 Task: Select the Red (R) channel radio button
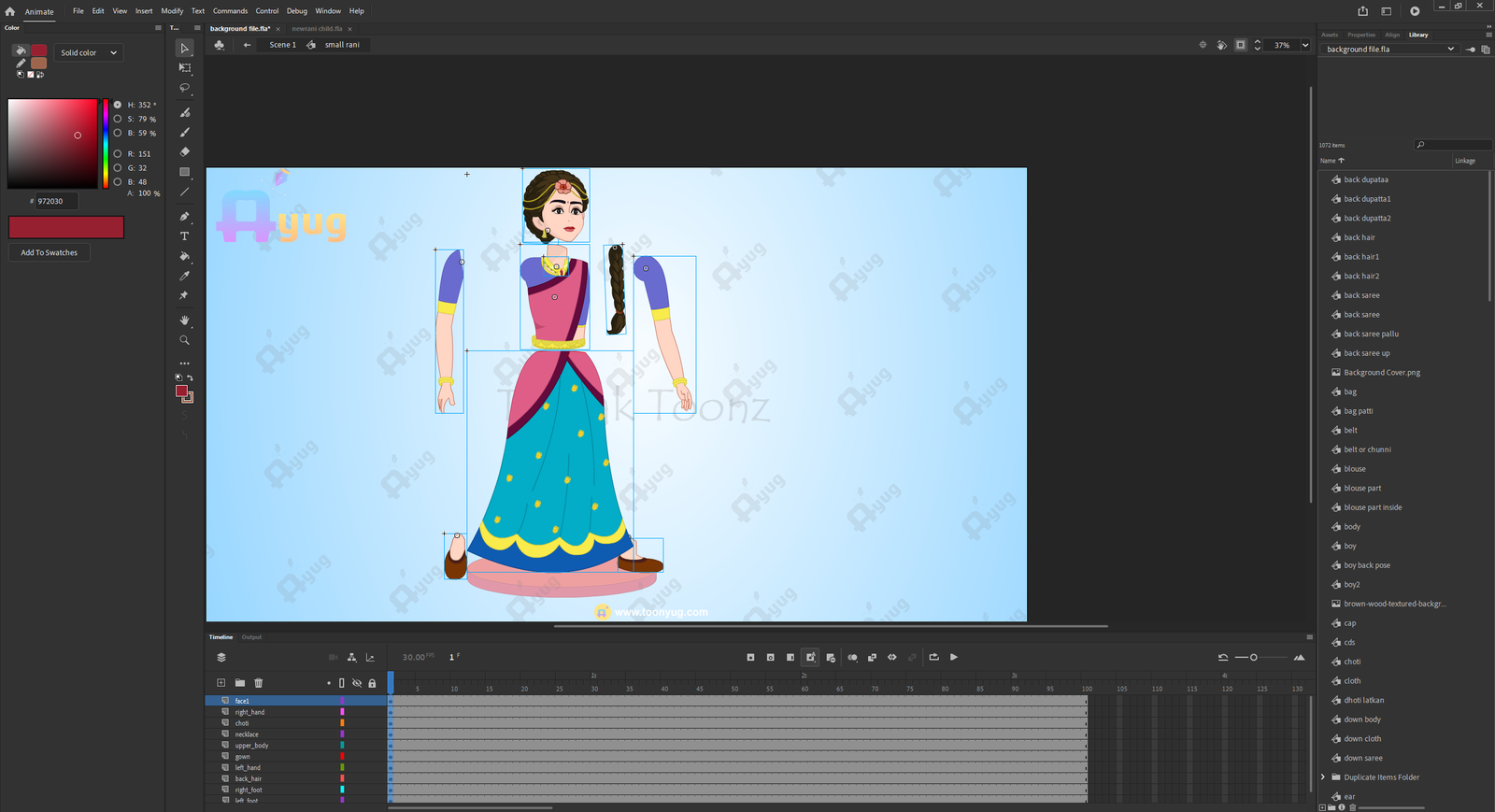coord(118,153)
